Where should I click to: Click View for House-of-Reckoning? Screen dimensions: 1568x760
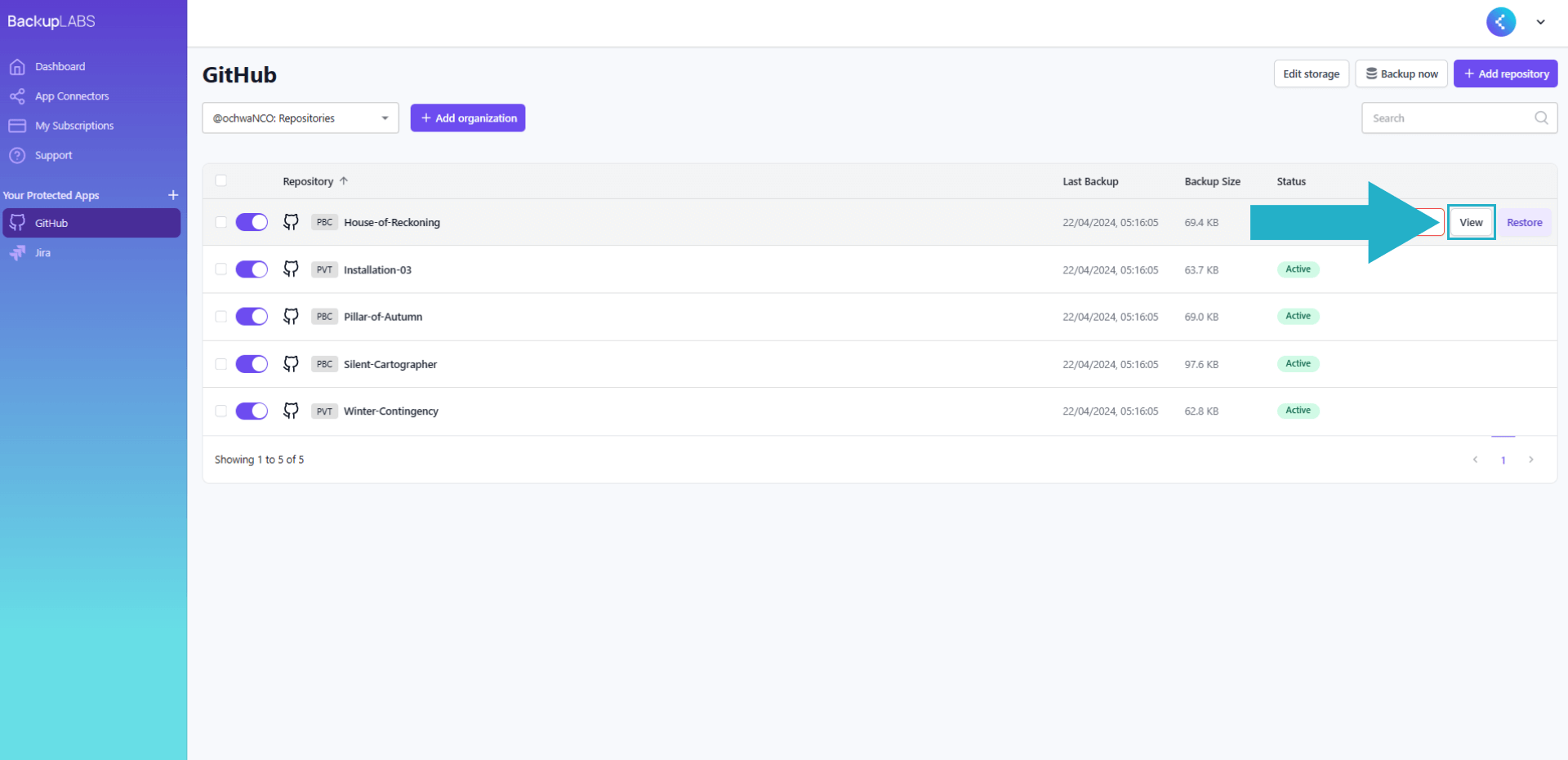(1471, 222)
